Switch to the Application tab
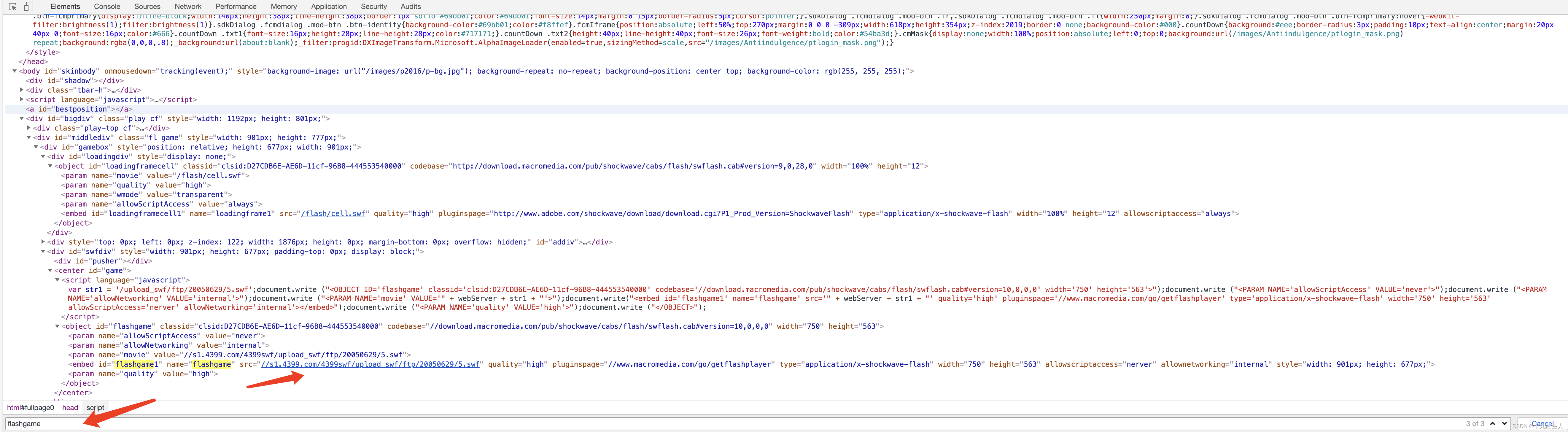Screen dimensions: 1568x432 329,7
